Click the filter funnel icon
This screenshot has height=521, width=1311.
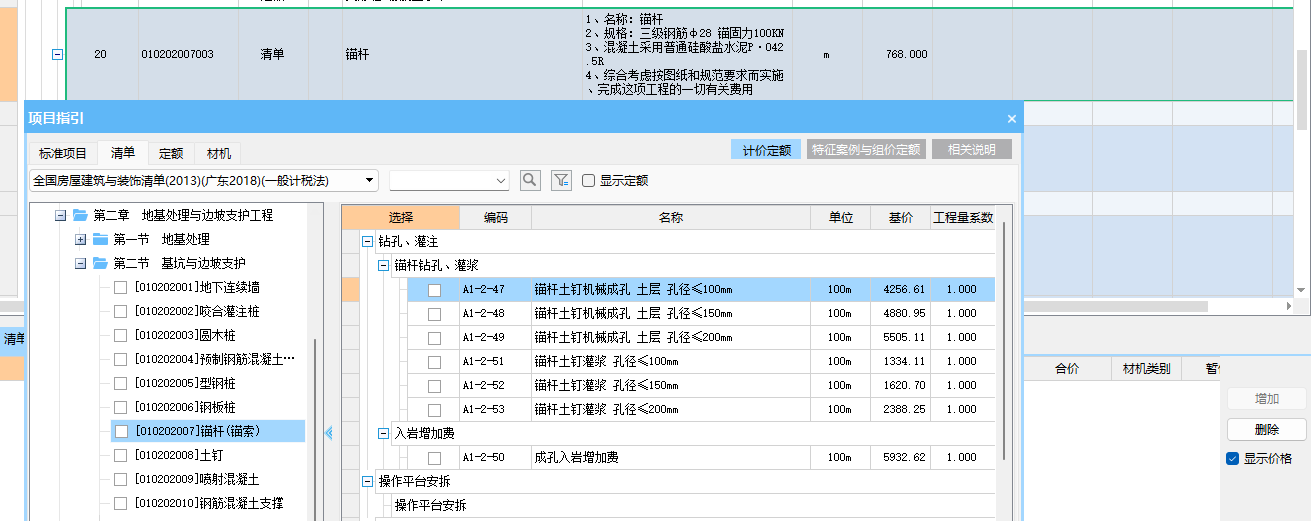click(562, 180)
